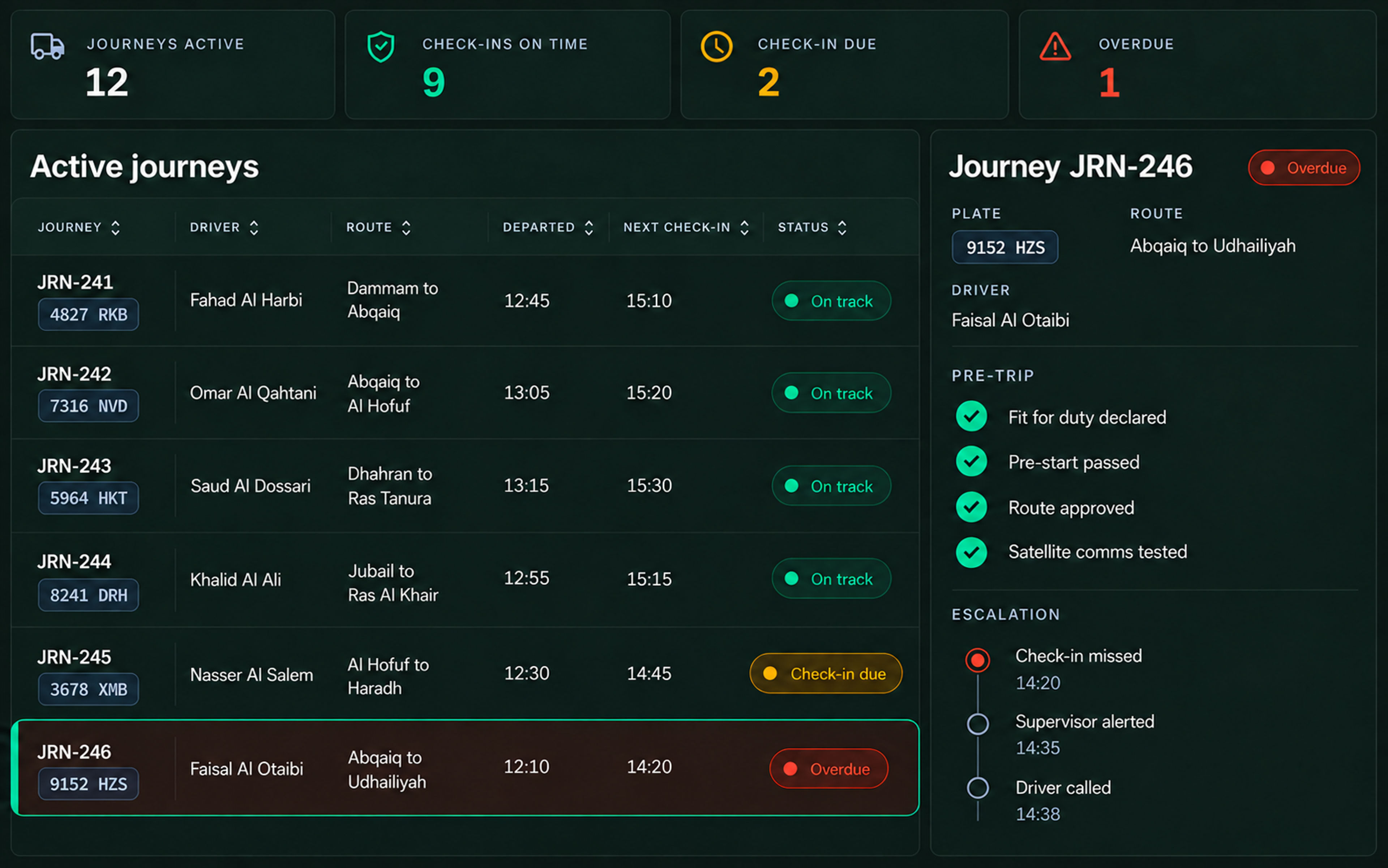Select the Check-in missed escalation marker
The height and width of the screenshot is (868, 1388).
(x=977, y=659)
